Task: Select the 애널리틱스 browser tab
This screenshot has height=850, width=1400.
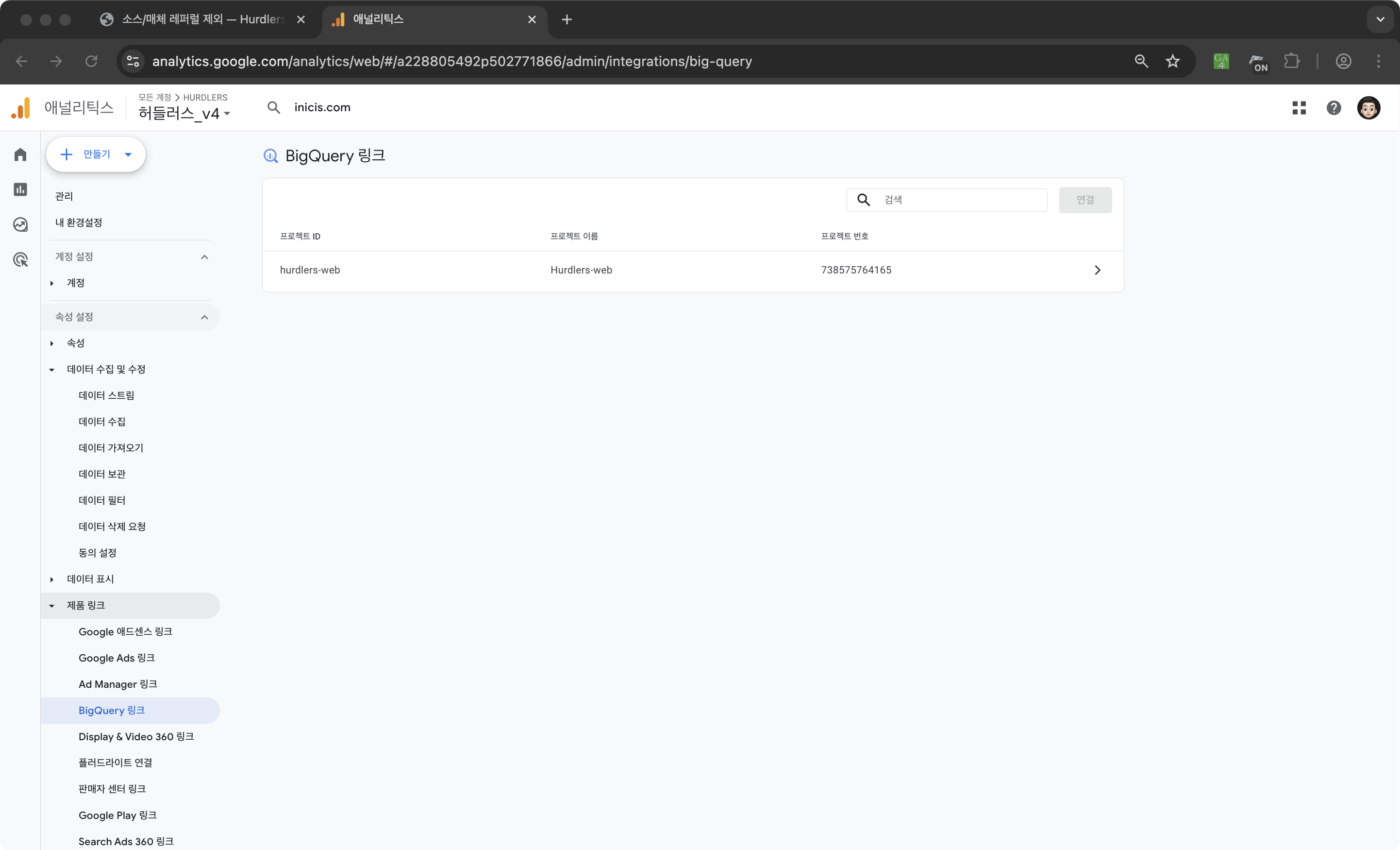Action: click(x=434, y=19)
